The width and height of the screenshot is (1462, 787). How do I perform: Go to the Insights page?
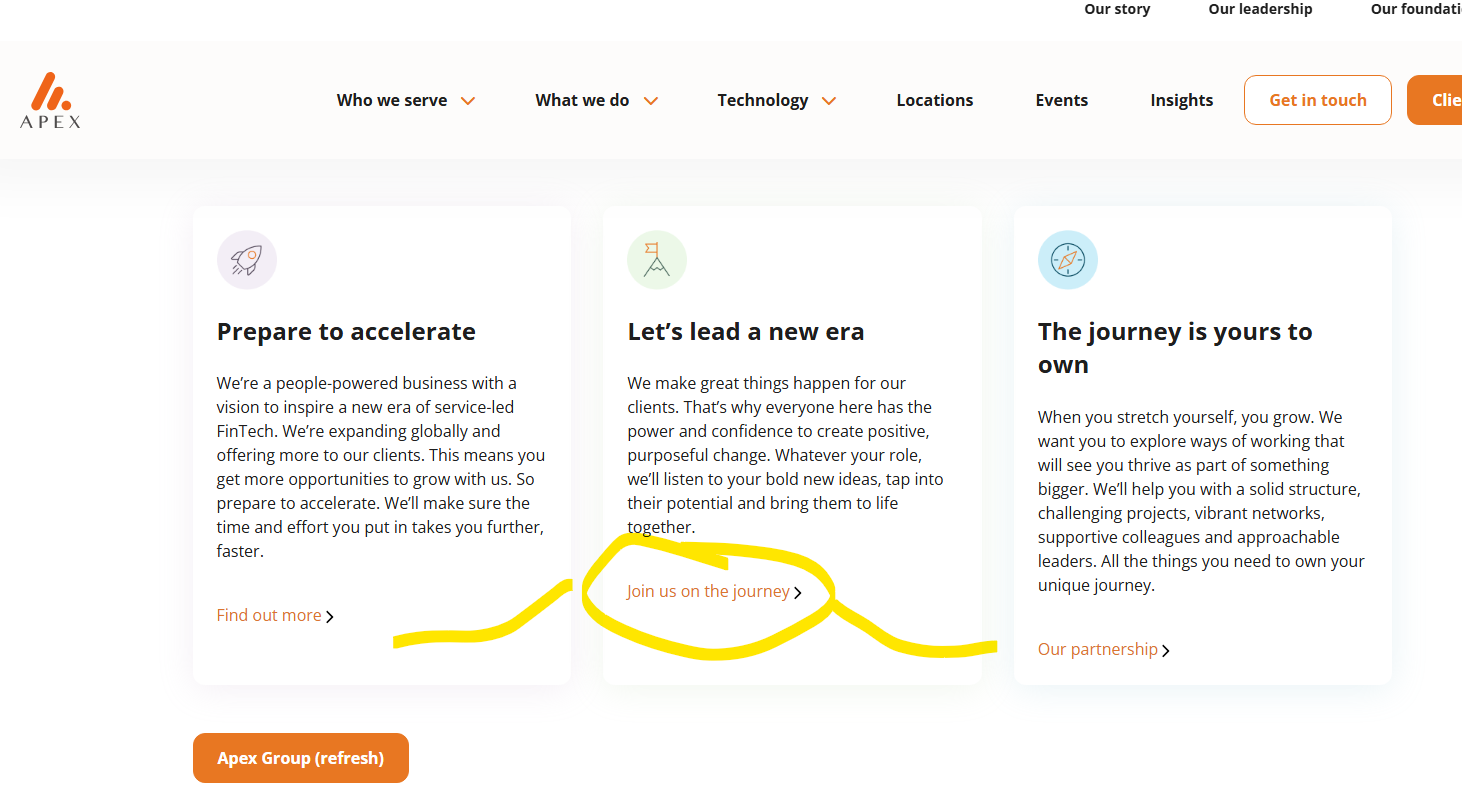pyautogui.click(x=1181, y=100)
